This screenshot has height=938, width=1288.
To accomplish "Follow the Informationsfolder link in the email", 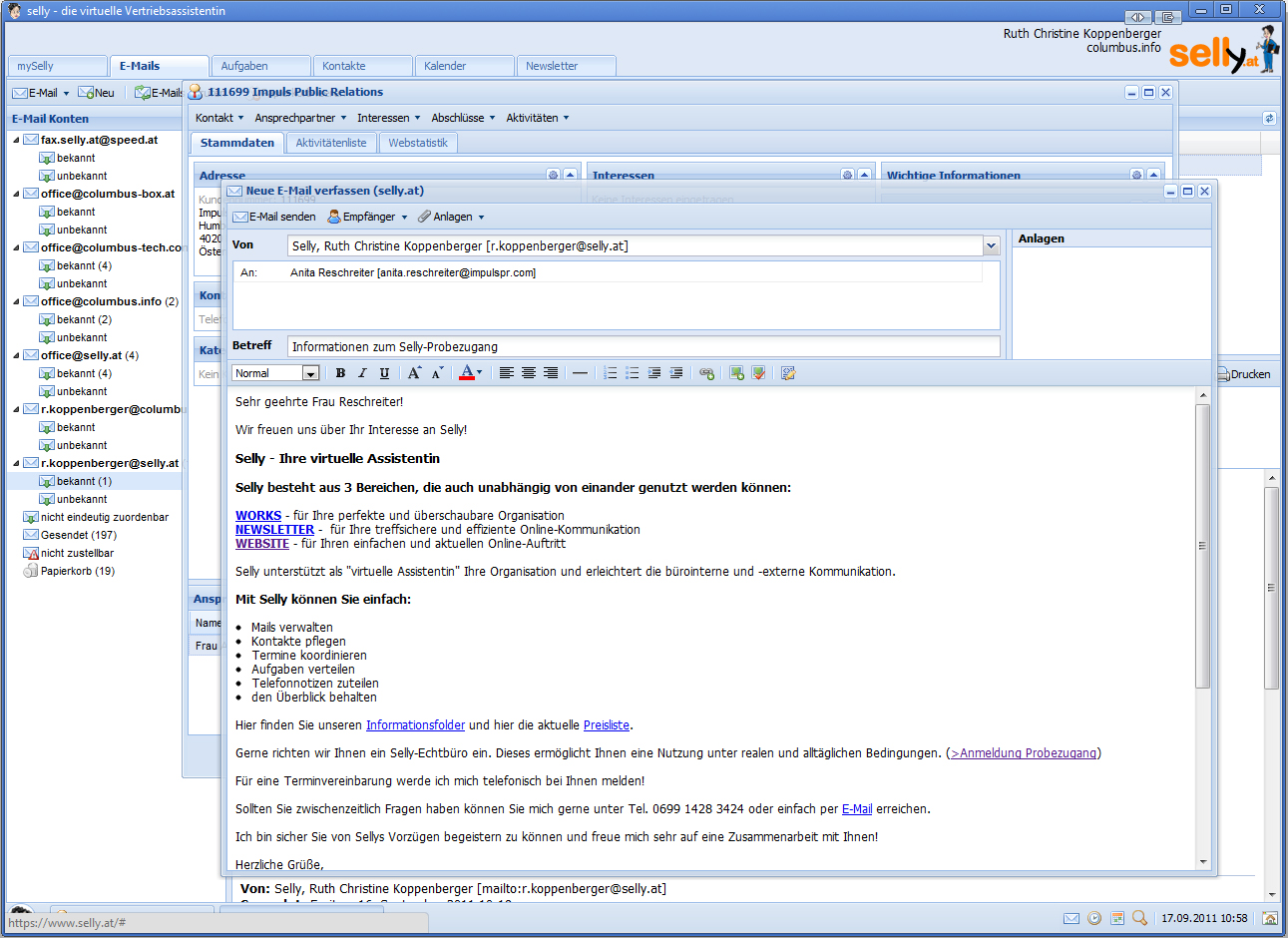I will [415, 725].
